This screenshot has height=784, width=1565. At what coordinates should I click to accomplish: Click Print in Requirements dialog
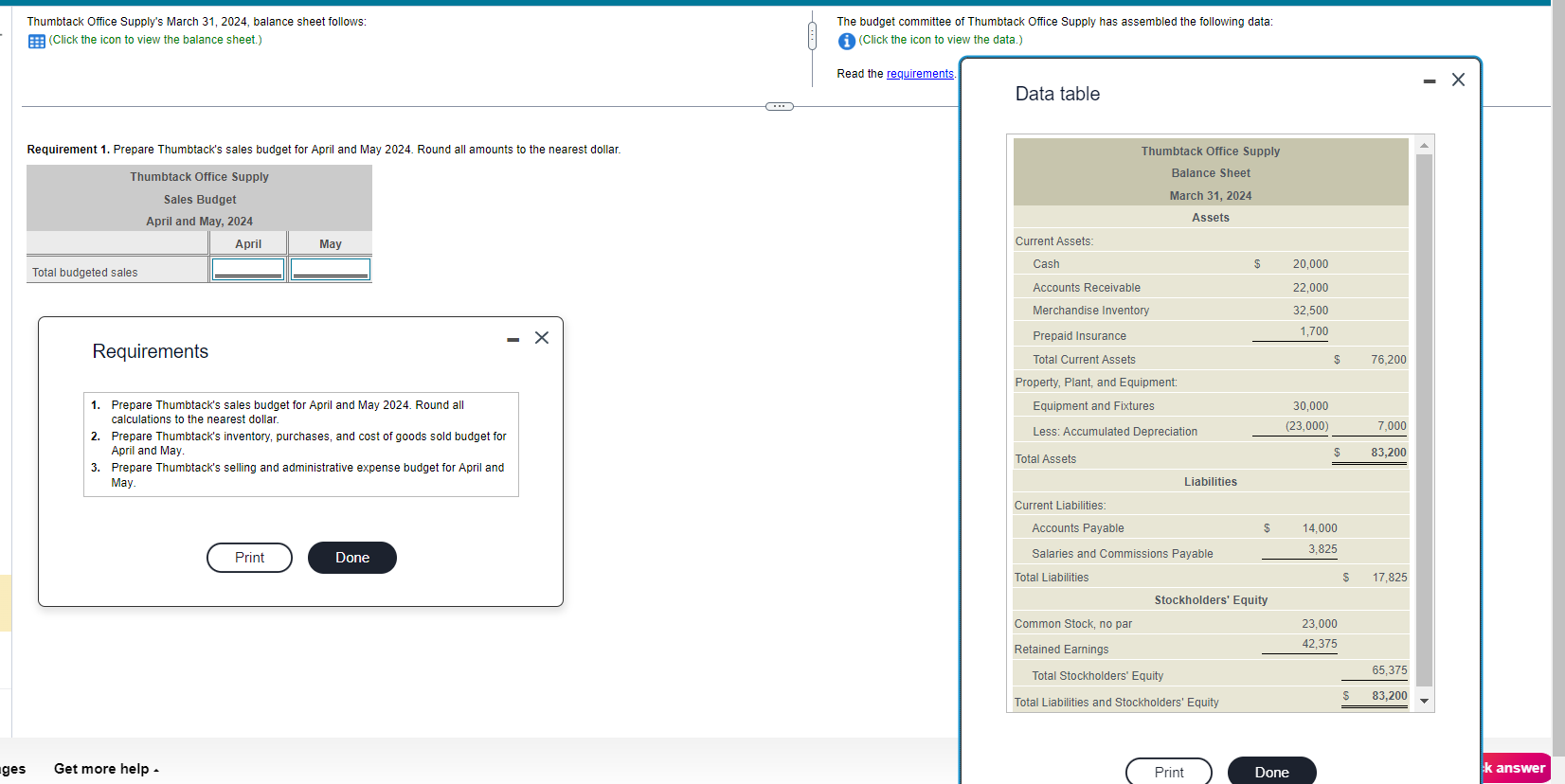249,558
